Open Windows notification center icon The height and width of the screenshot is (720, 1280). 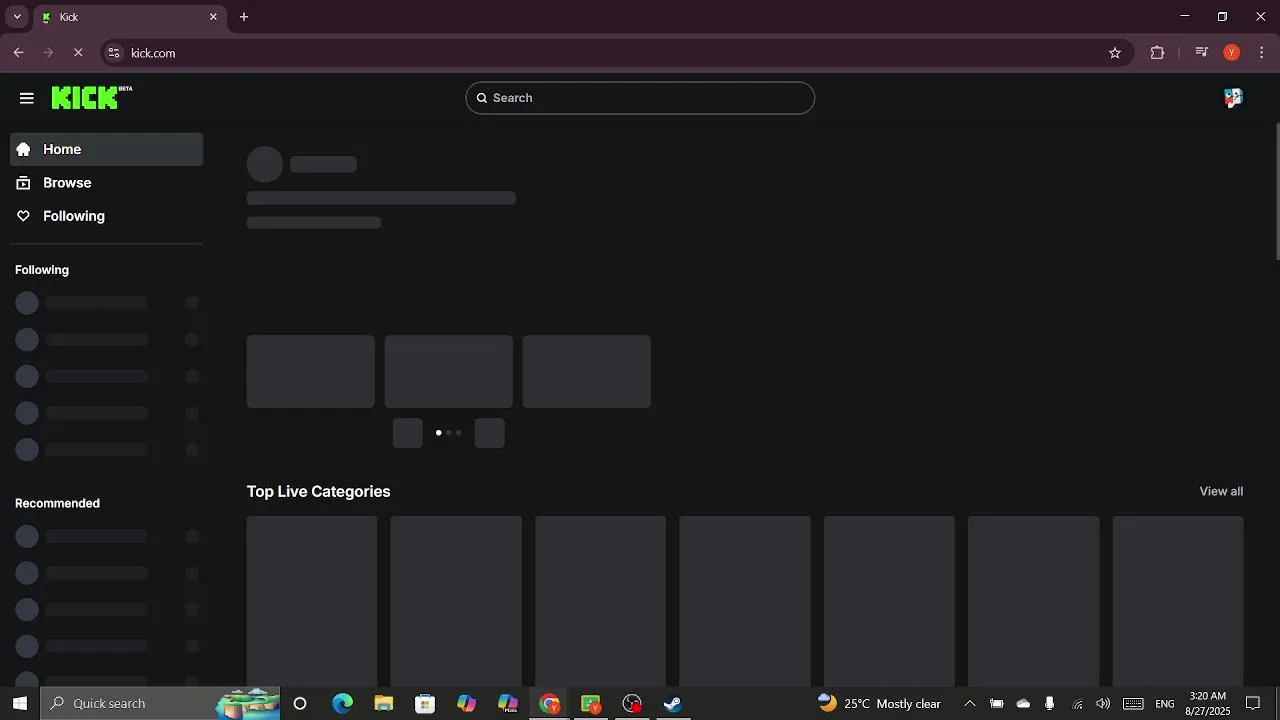coord(1253,703)
